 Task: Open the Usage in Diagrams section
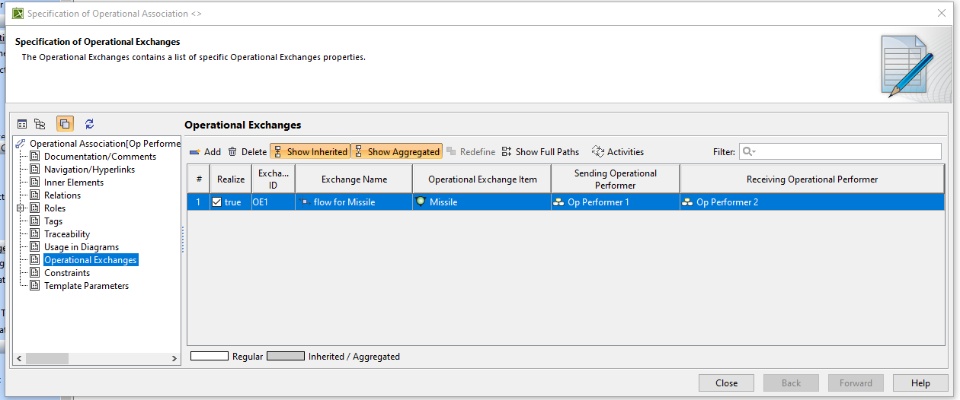tap(81, 247)
